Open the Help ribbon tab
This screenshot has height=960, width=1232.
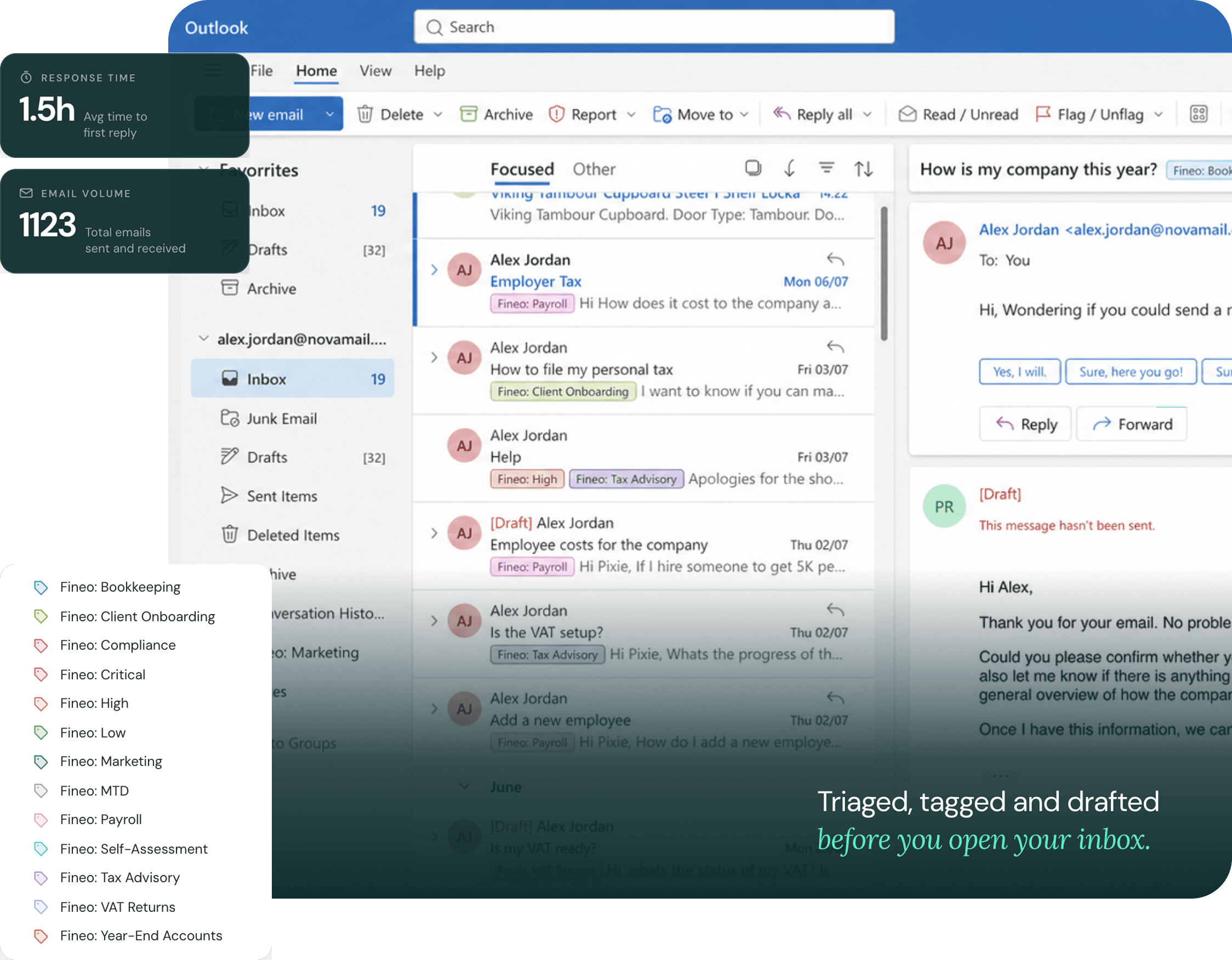tap(430, 71)
